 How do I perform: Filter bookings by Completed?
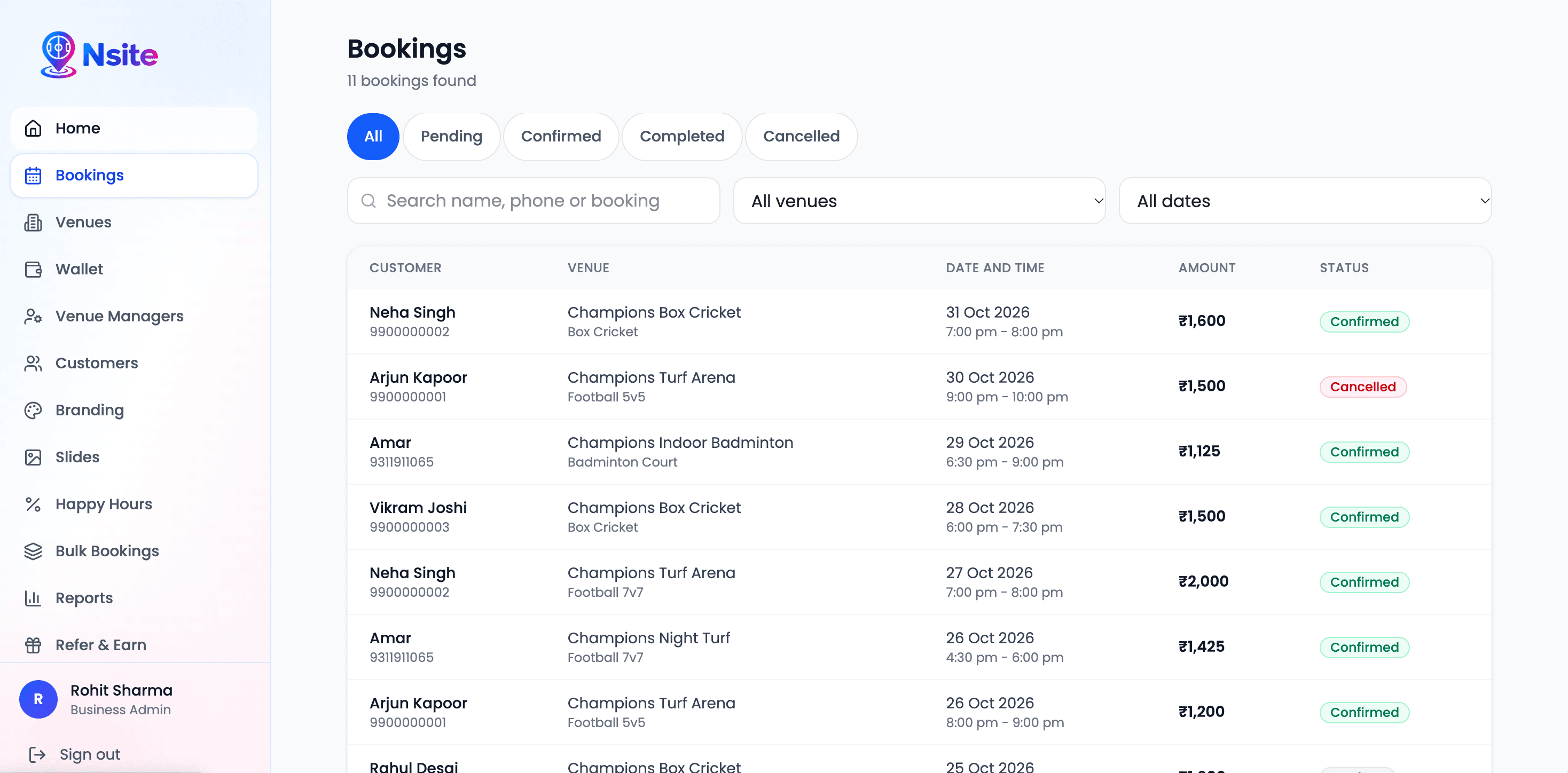(x=682, y=136)
